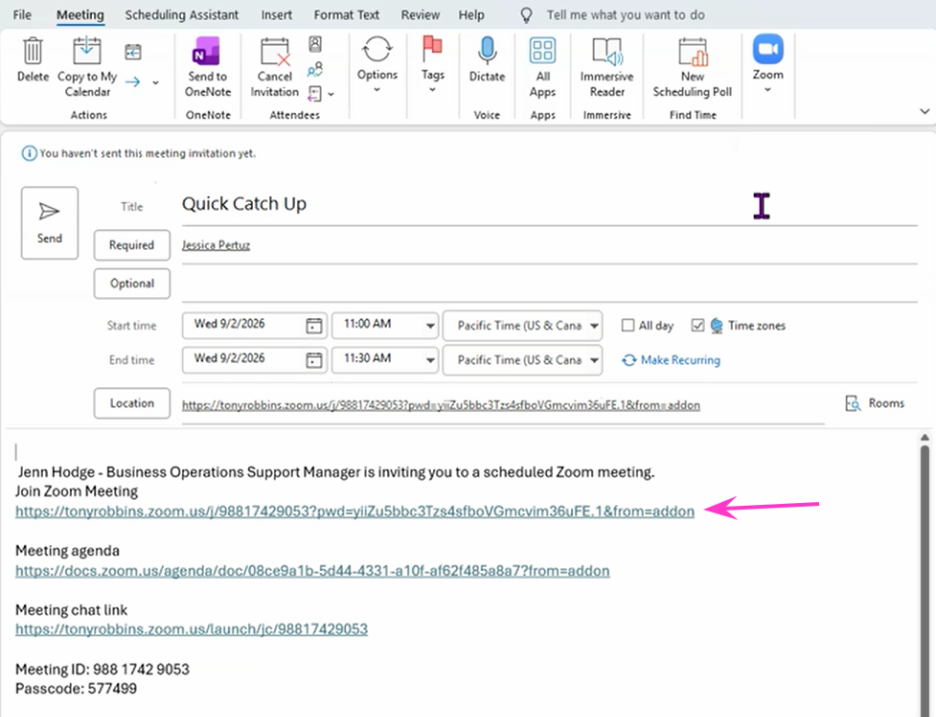936x717 pixels.
Task: Click the info icon beside unsent invitation notice
Action: (29, 153)
